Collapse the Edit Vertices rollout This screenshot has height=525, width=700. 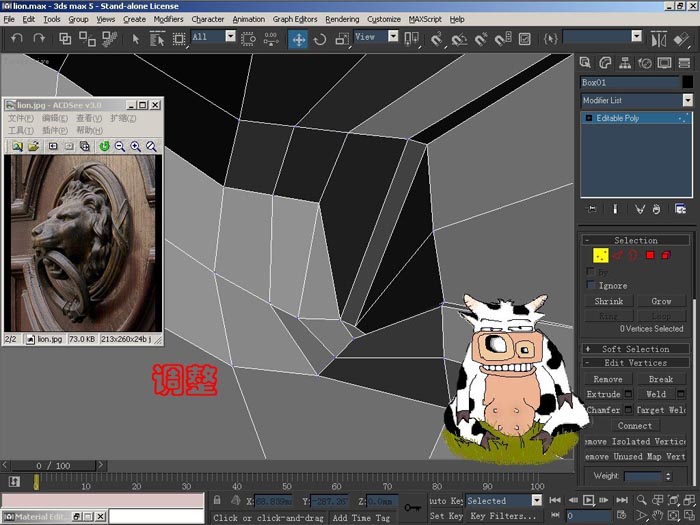(636, 362)
